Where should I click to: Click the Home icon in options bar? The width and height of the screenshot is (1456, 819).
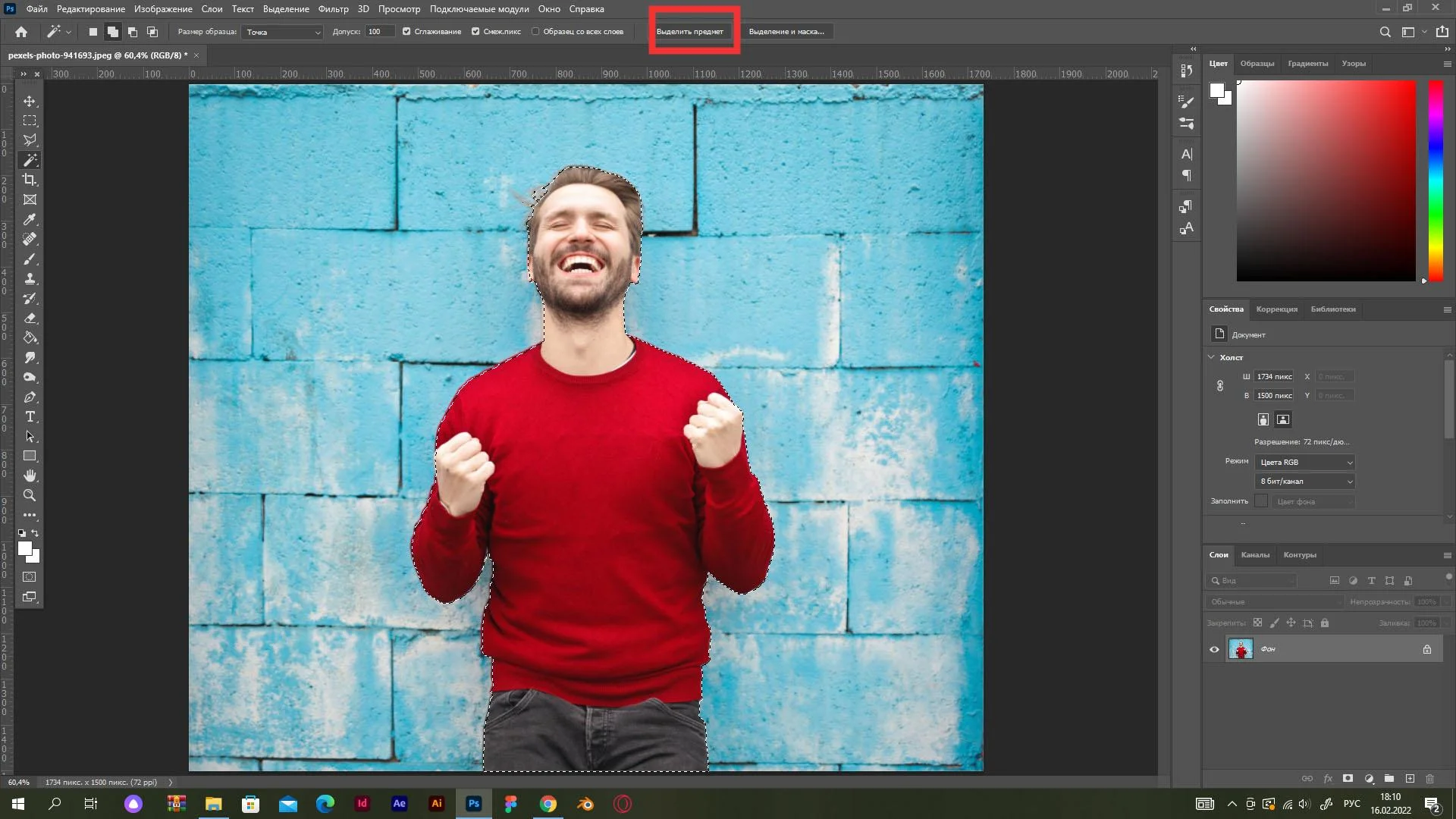[21, 32]
